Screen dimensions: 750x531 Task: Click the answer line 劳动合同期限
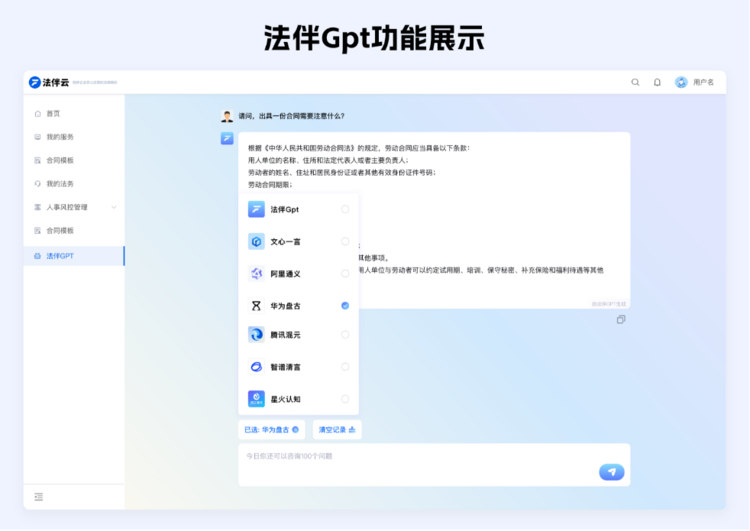pos(270,185)
